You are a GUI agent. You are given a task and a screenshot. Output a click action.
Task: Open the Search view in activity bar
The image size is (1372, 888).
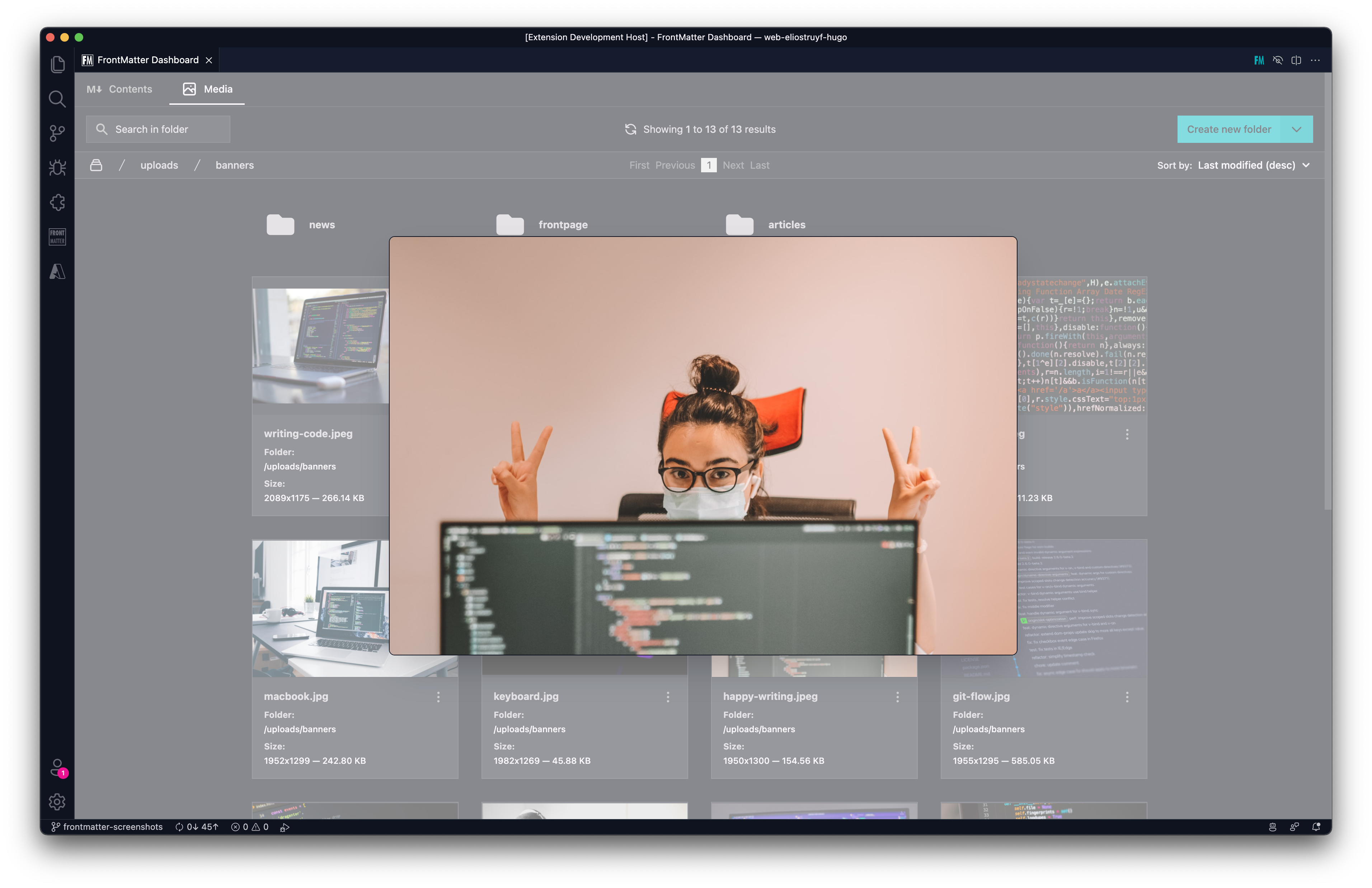(57, 99)
